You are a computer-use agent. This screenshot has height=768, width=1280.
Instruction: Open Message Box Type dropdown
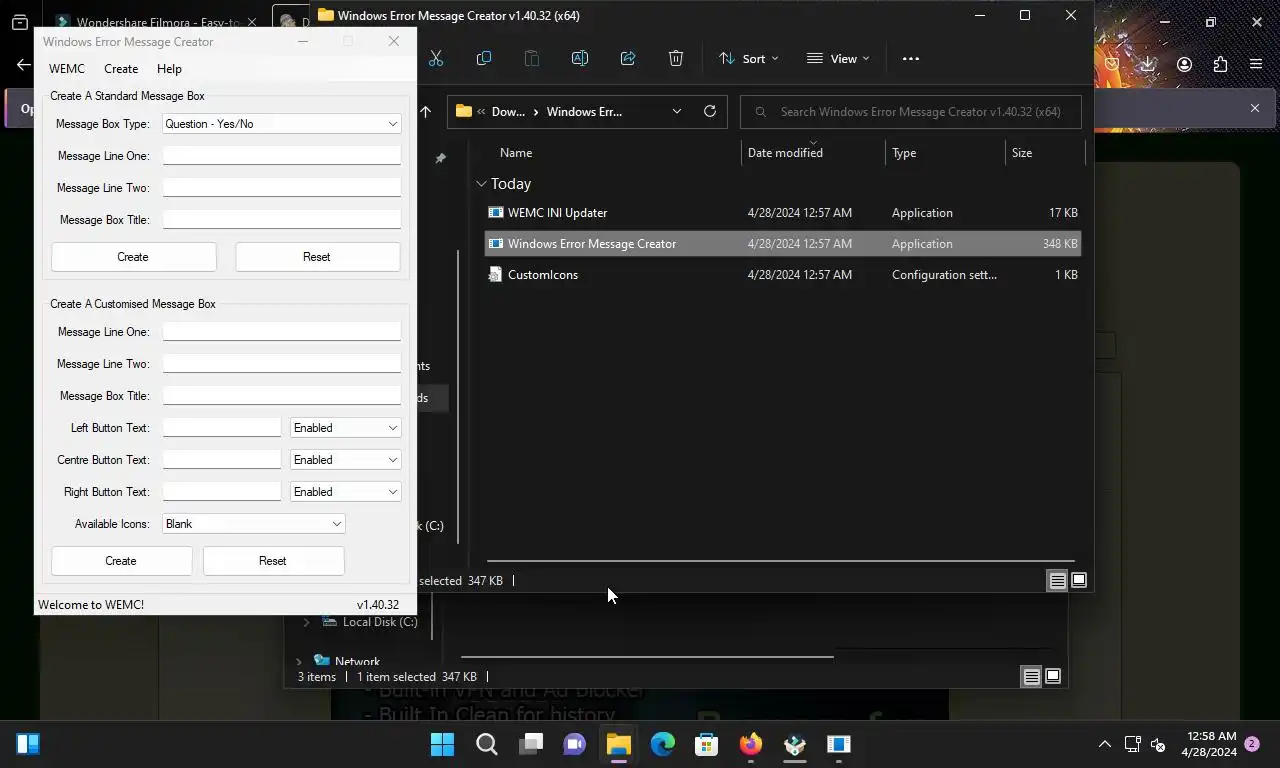coord(282,124)
